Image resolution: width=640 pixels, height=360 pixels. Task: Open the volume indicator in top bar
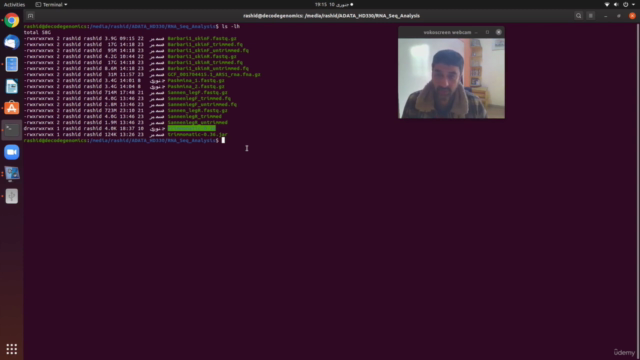616,4
